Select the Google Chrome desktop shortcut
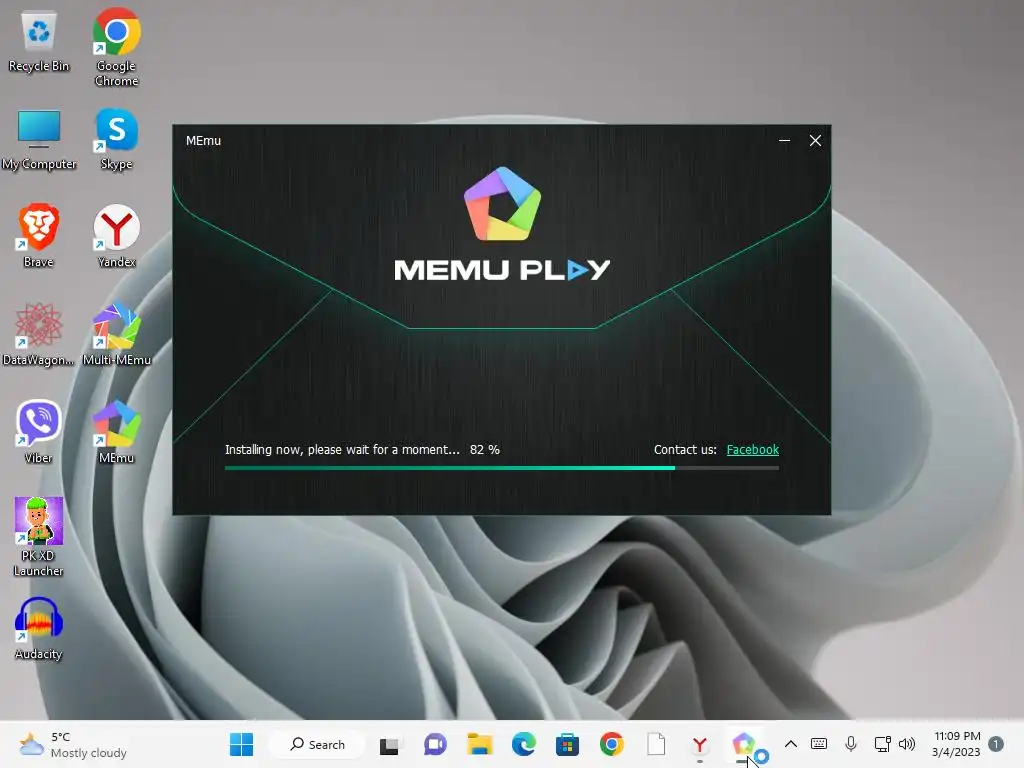The height and width of the screenshot is (768, 1024). (116, 47)
